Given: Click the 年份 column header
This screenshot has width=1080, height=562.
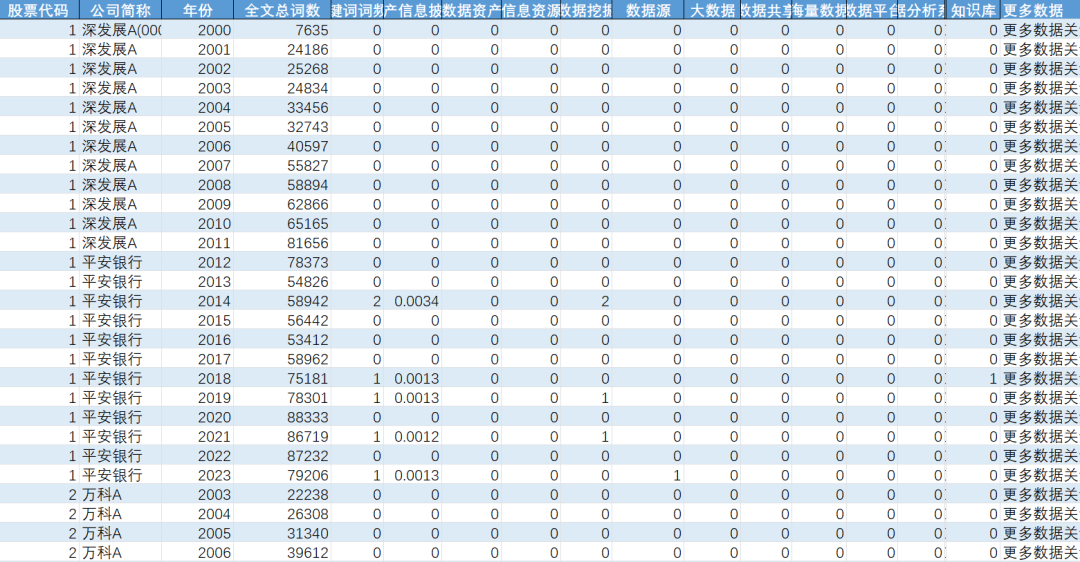Looking at the screenshot, I should 198,10.
